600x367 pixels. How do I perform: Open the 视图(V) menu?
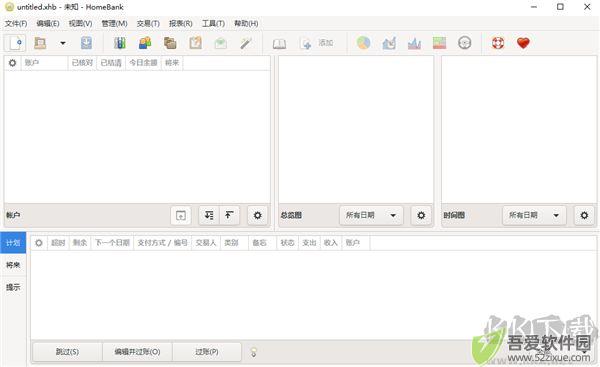tap(80, 23)
